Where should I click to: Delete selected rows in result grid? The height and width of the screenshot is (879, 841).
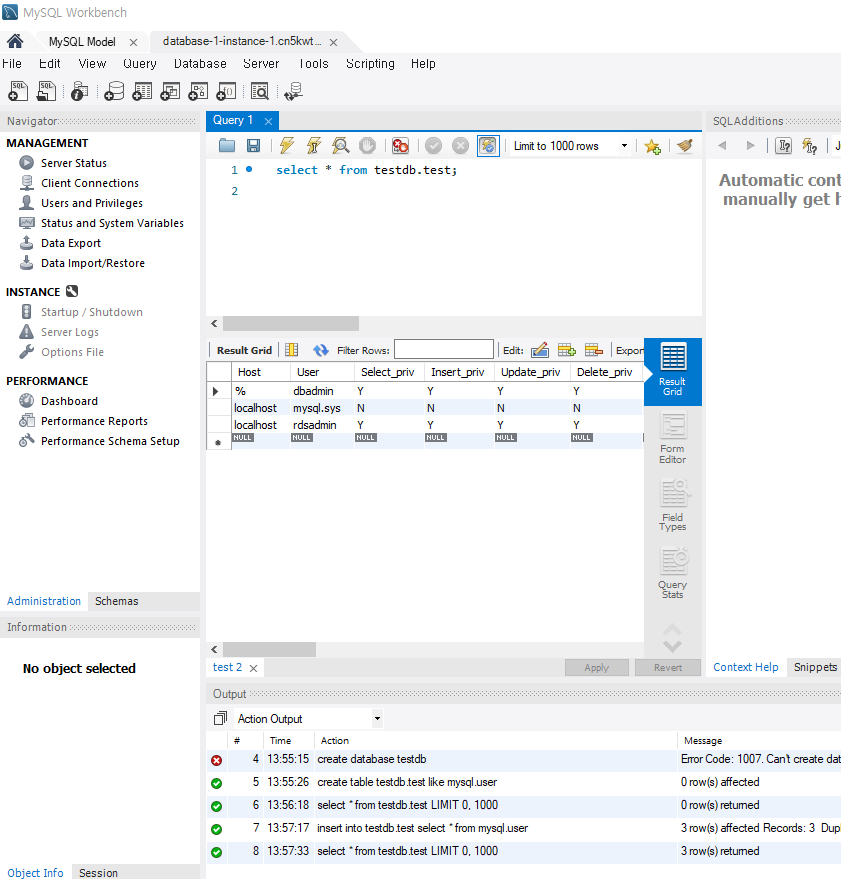(x=594, y=350)
